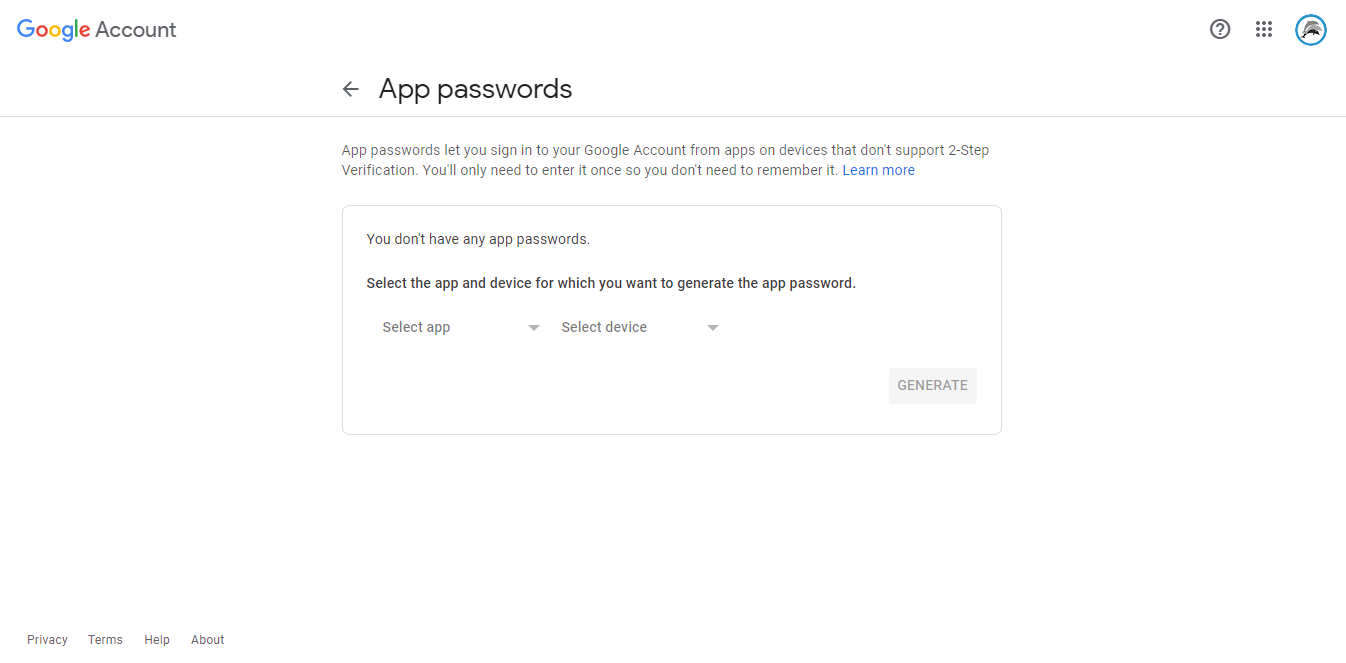Click the App passwords page heading

point(475,89)
